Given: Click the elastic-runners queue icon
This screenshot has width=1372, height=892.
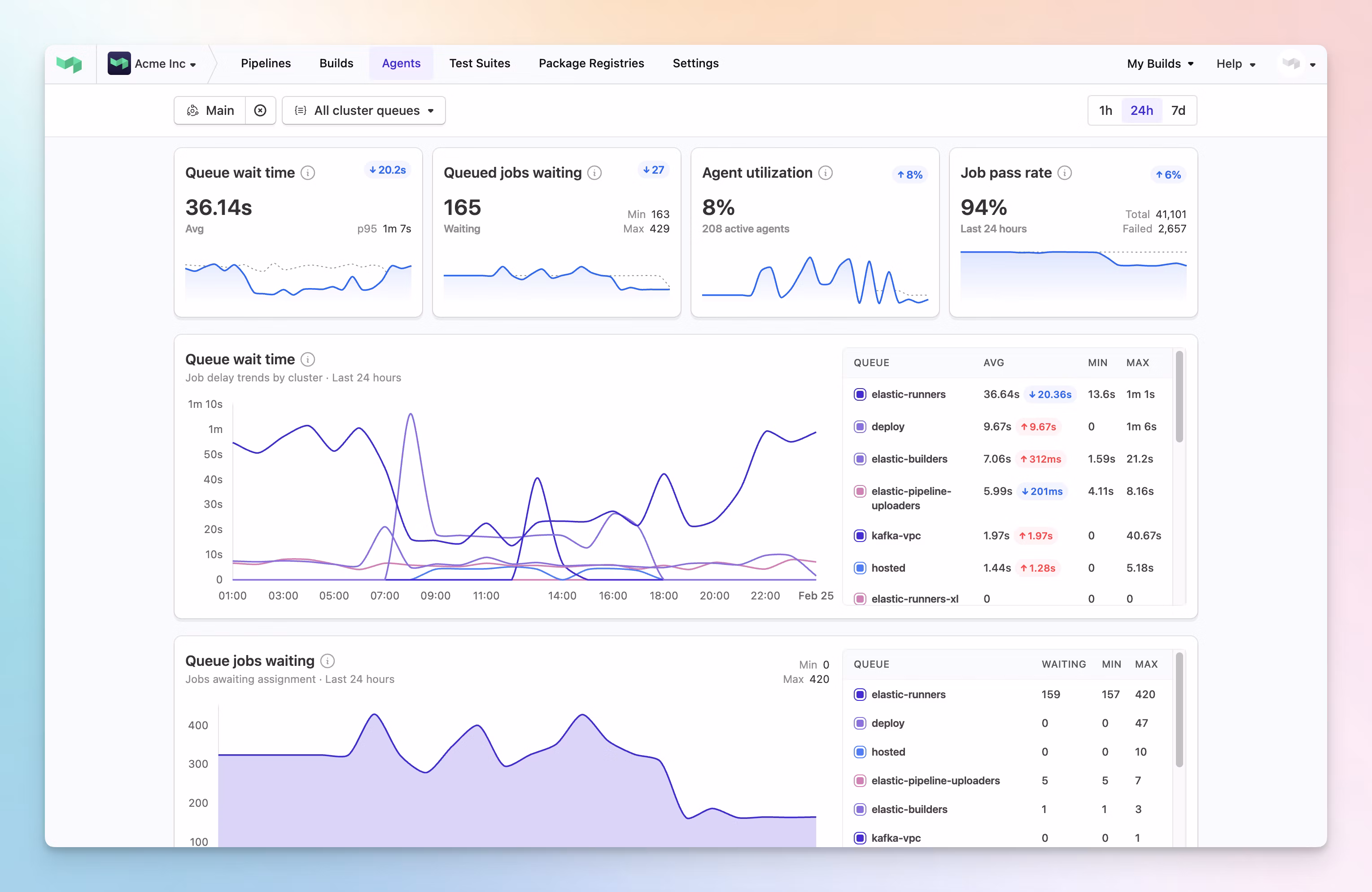Looking at the screenshot, I should [860, 394].
